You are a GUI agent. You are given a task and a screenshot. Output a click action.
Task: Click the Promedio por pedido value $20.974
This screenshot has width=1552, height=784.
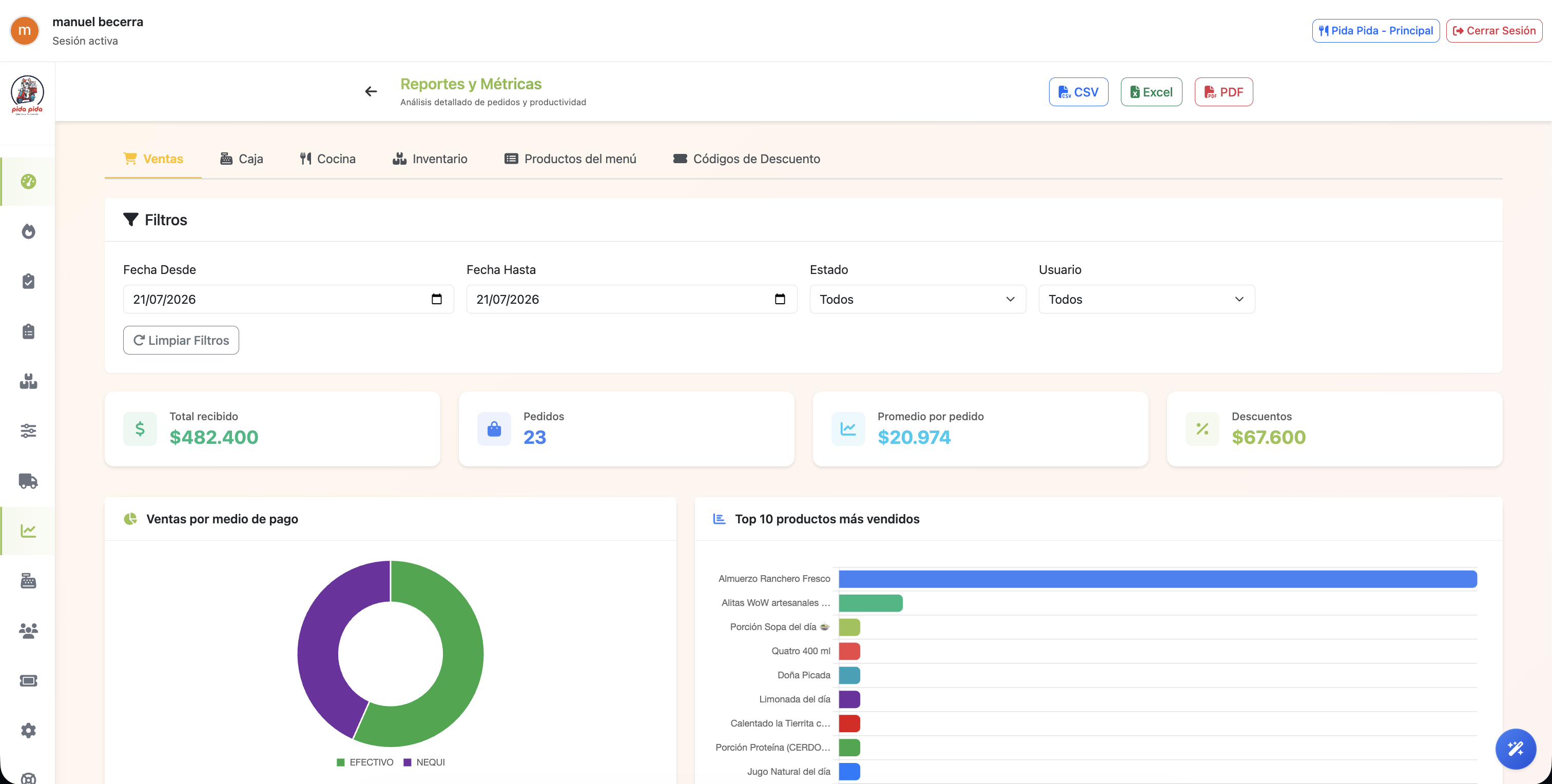[x=914, y=437]
